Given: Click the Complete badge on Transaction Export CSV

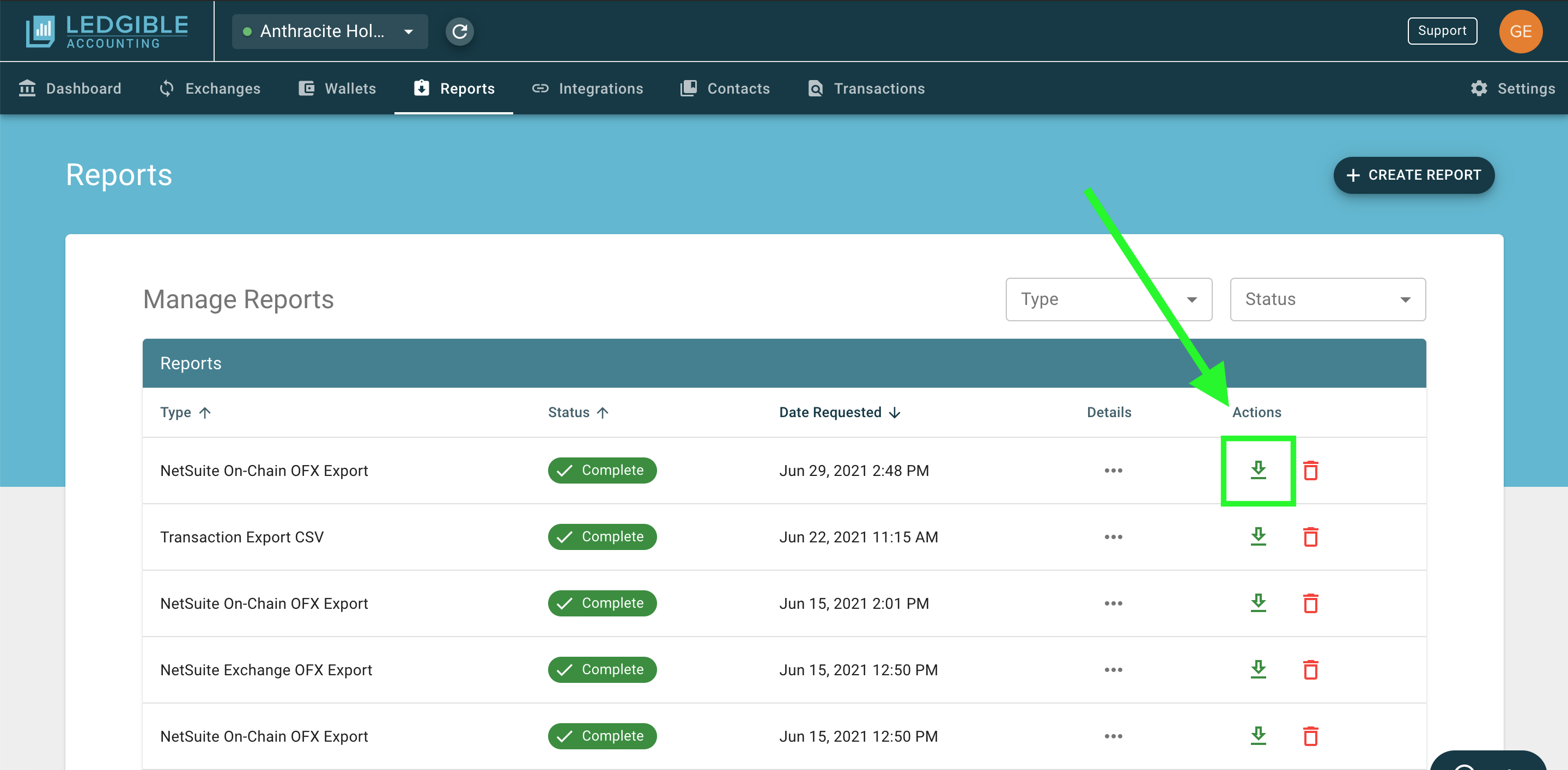Looking at the screenshot, I should [602, 536].
